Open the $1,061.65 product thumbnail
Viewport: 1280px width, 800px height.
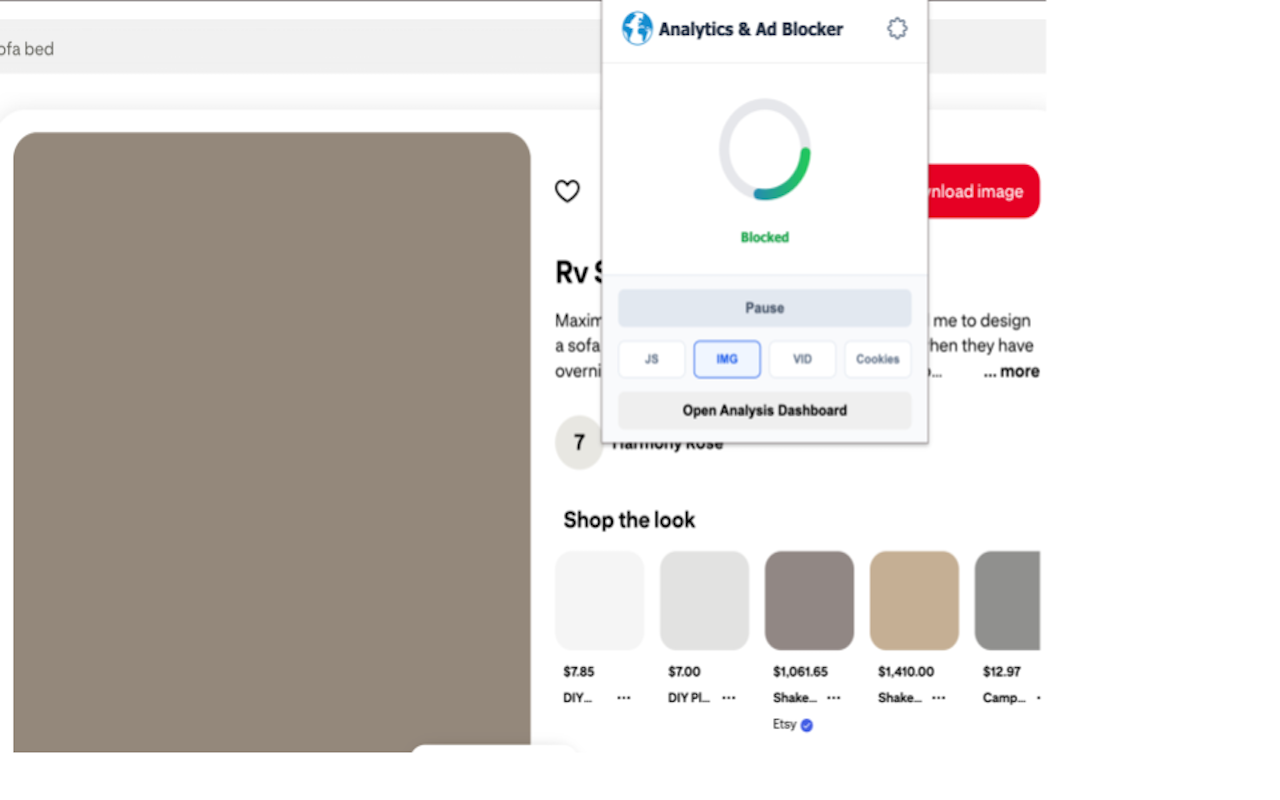[x=810, y=601]
